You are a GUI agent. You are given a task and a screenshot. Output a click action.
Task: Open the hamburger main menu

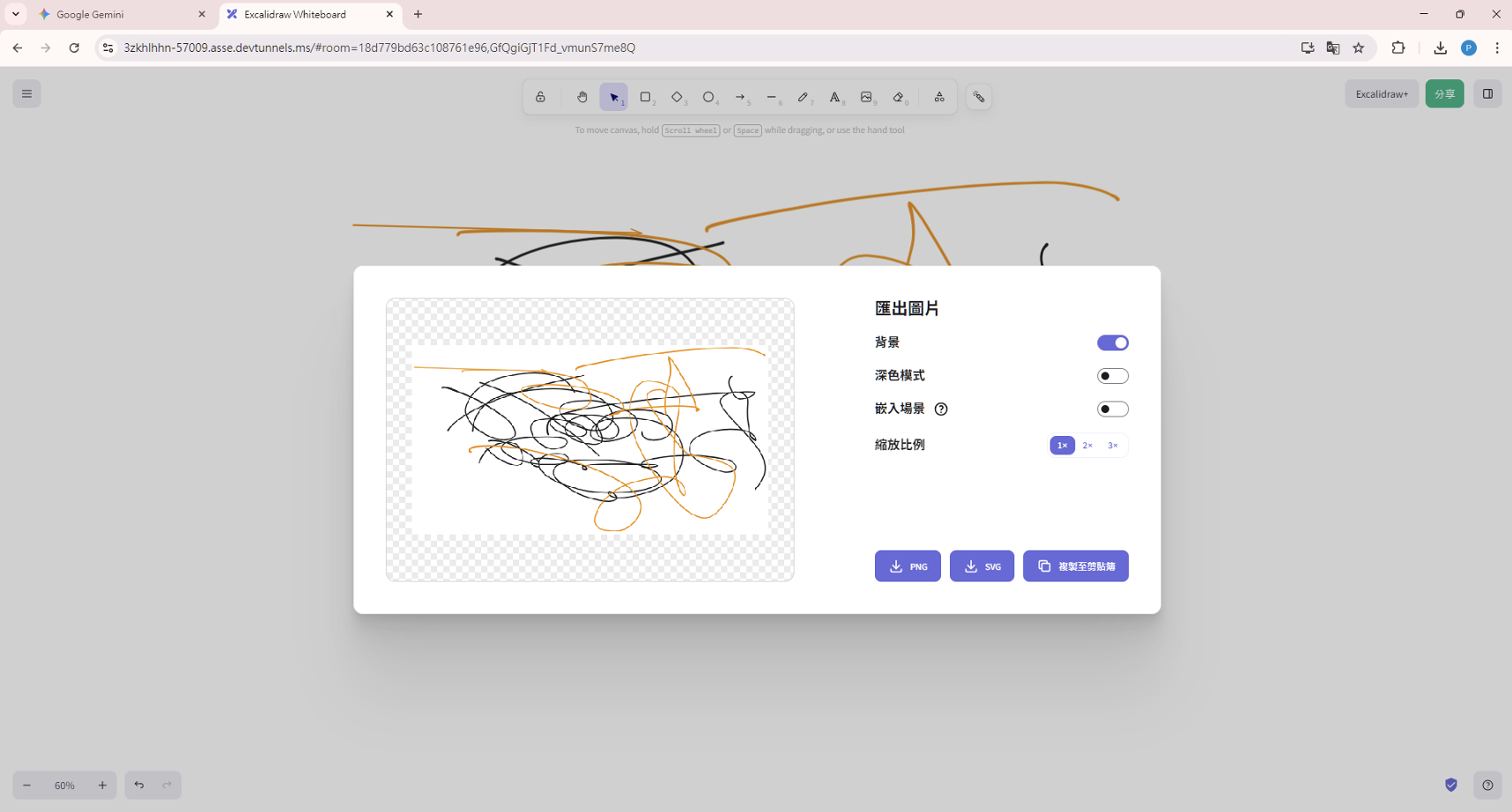click(x=26, y=93)
